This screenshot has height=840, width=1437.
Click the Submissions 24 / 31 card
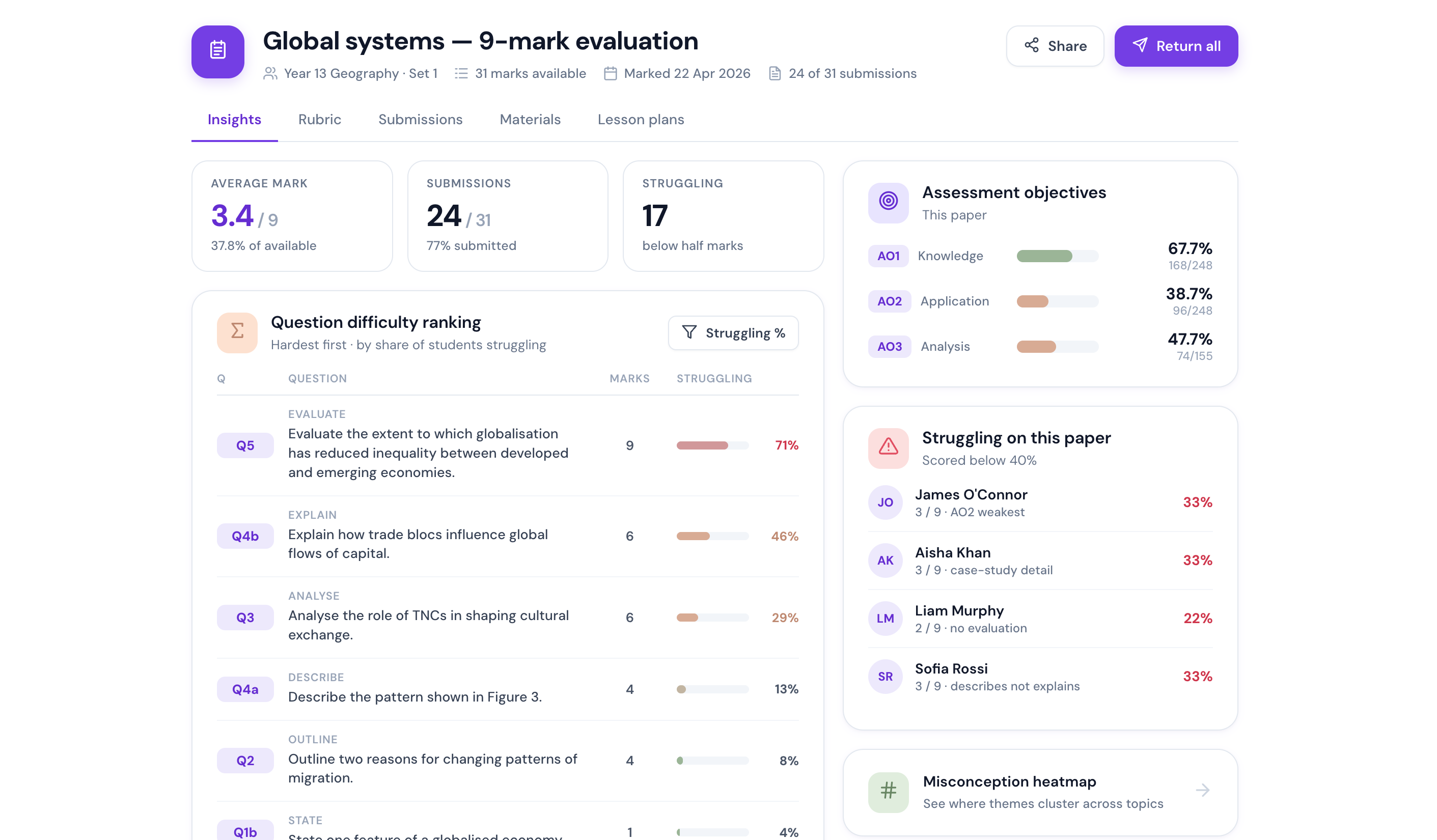tap(508, 216)
